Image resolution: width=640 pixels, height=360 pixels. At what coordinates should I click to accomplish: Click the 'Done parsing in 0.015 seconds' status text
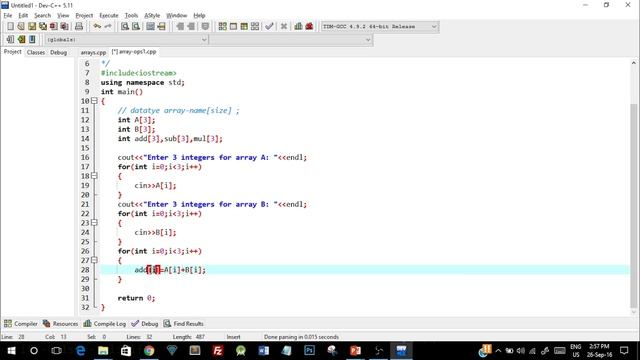click(x=301, y=337)
